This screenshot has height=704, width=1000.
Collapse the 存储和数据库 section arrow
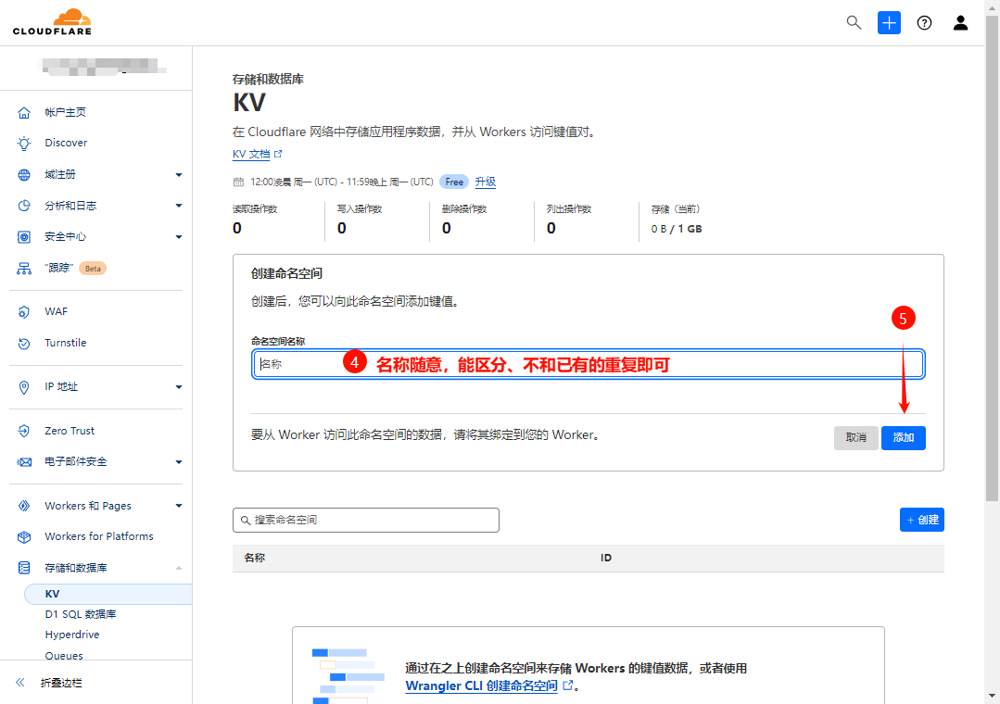pyautogui.click(x=179, y=568)
